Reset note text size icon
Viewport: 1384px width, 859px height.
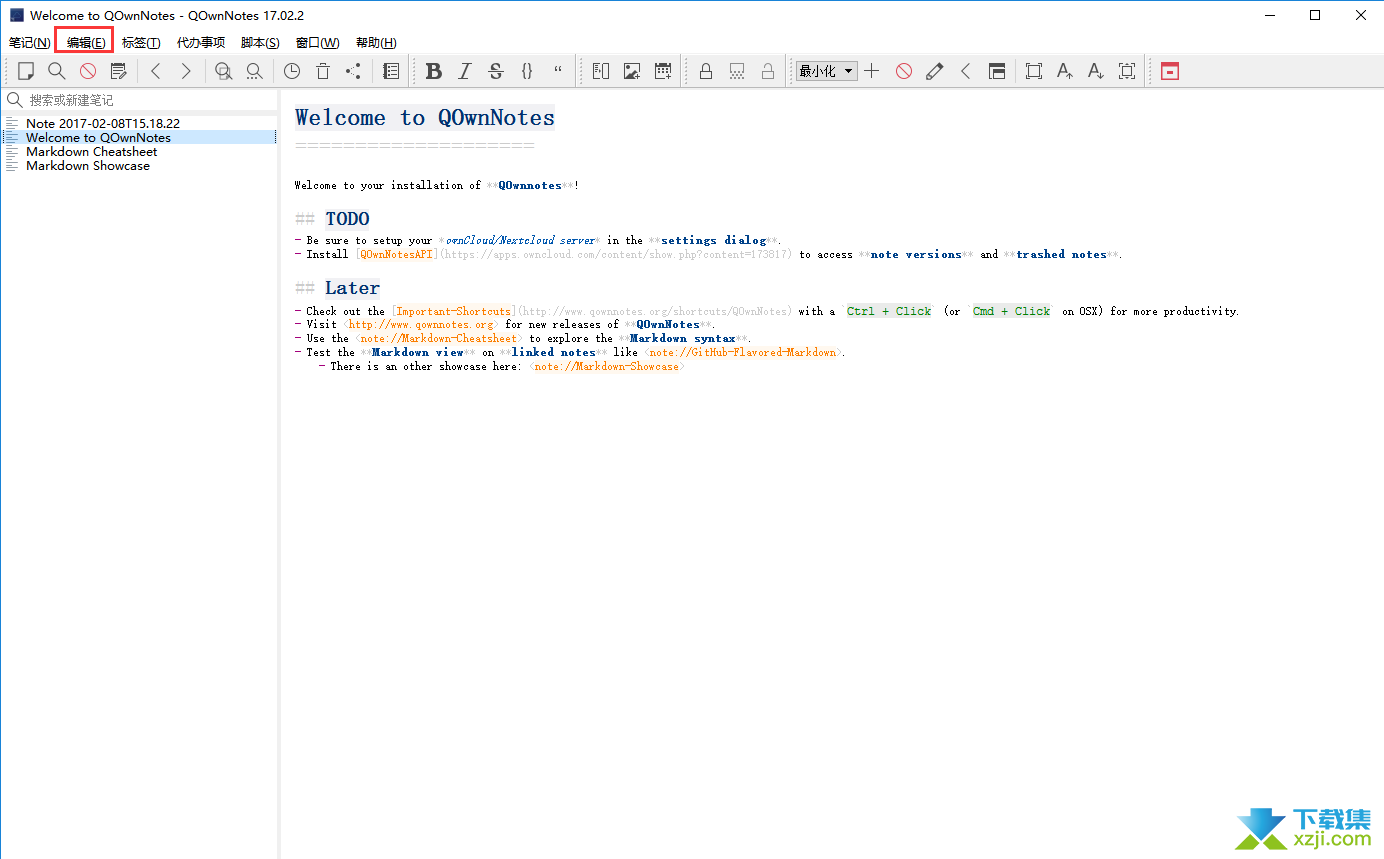1127,71
